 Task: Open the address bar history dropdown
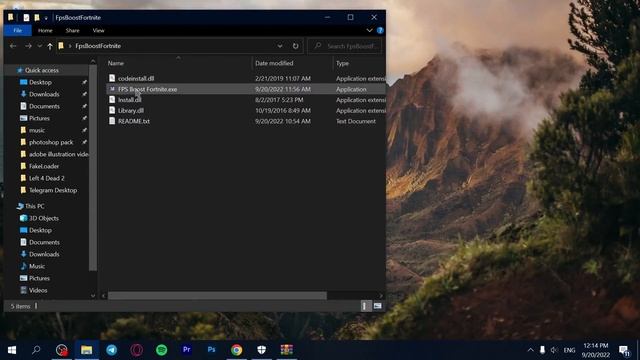(x=280, y=46)
